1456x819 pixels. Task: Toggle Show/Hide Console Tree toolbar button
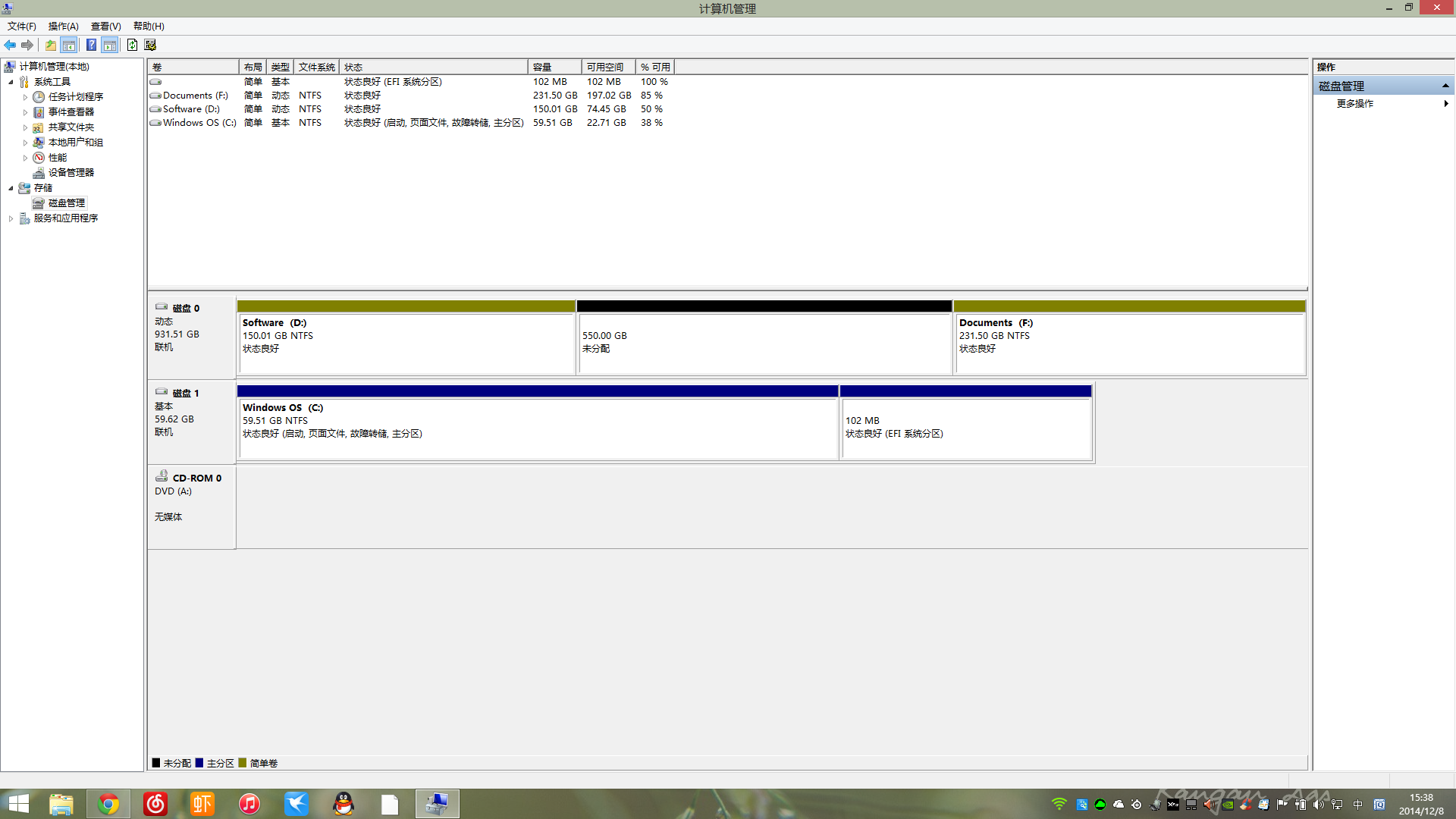point(69,45)
